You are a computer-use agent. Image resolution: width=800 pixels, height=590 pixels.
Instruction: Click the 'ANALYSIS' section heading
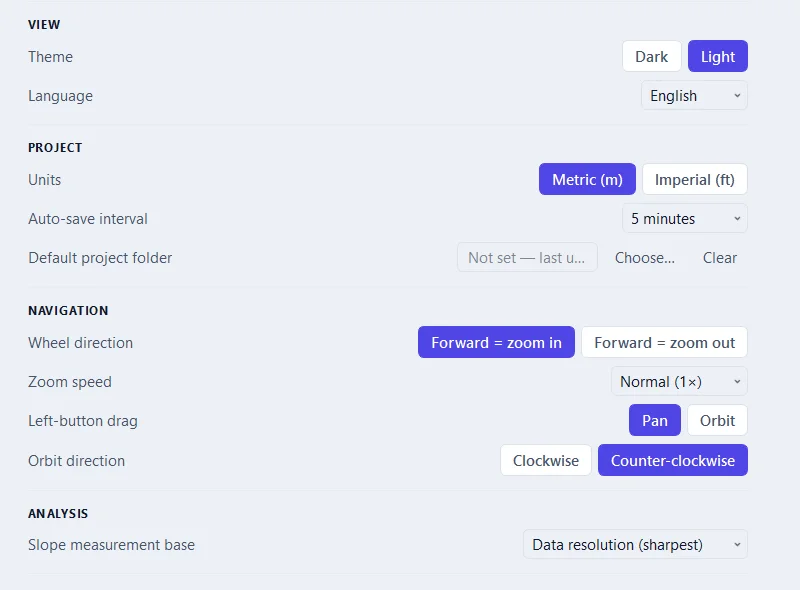coord(58,513)
